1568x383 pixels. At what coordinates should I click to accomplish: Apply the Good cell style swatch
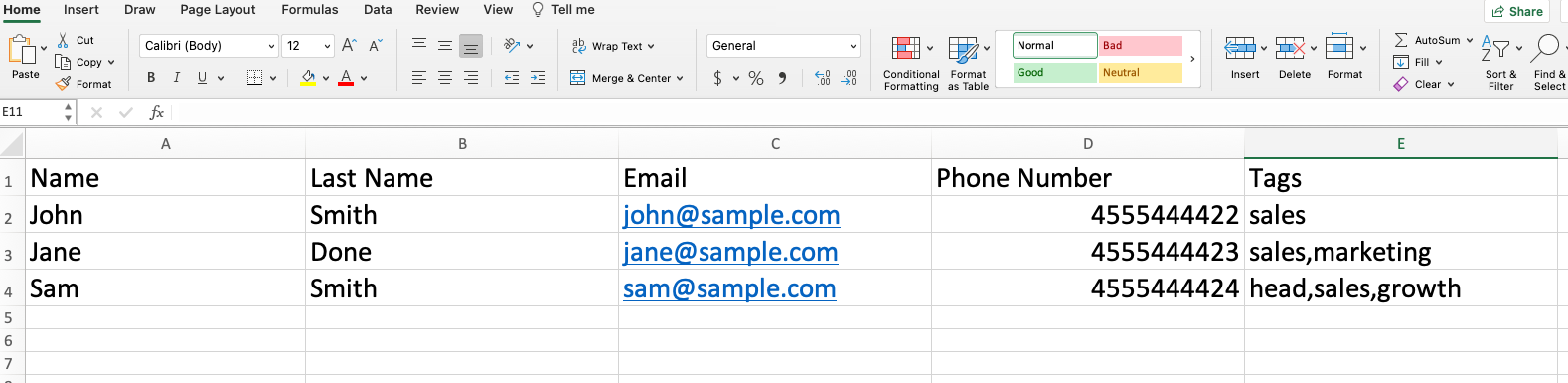(x=1054, y=73)
